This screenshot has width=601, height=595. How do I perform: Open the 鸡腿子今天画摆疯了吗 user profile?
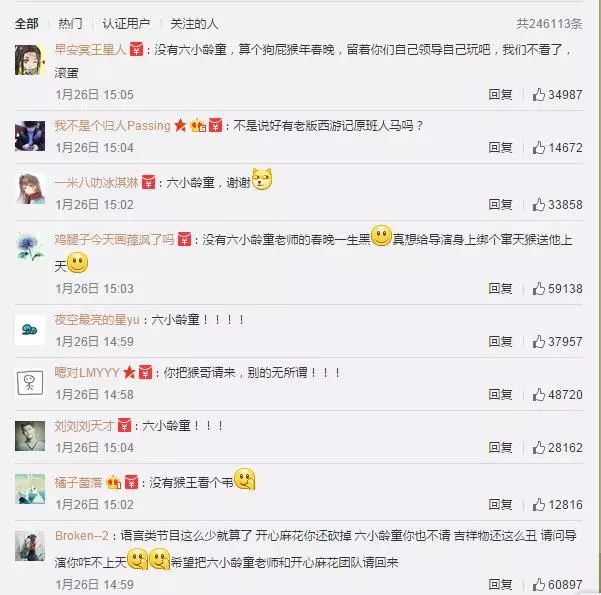(x=114, y=240)
